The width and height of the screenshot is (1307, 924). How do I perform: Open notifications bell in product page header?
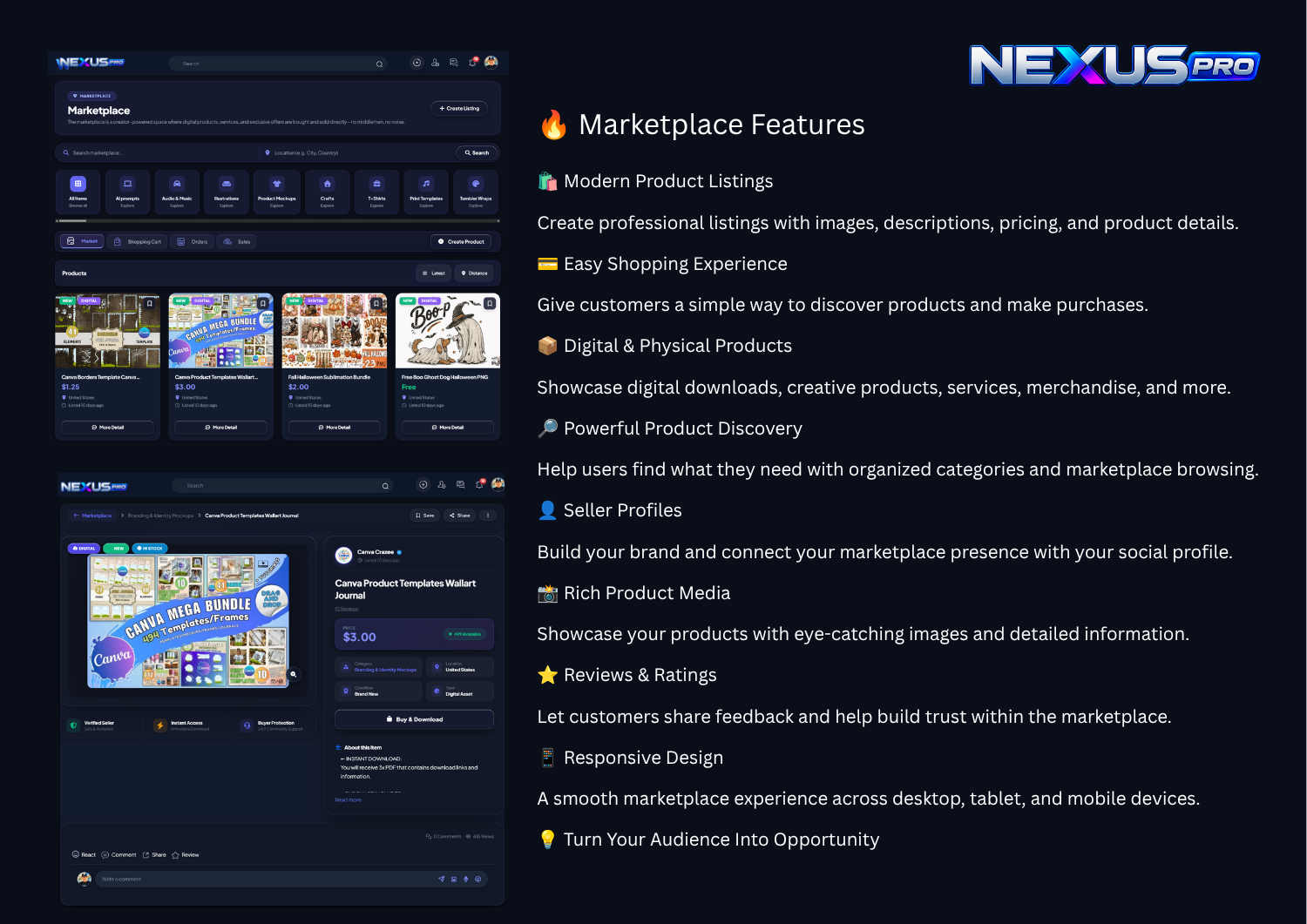[x=479, y=485]
